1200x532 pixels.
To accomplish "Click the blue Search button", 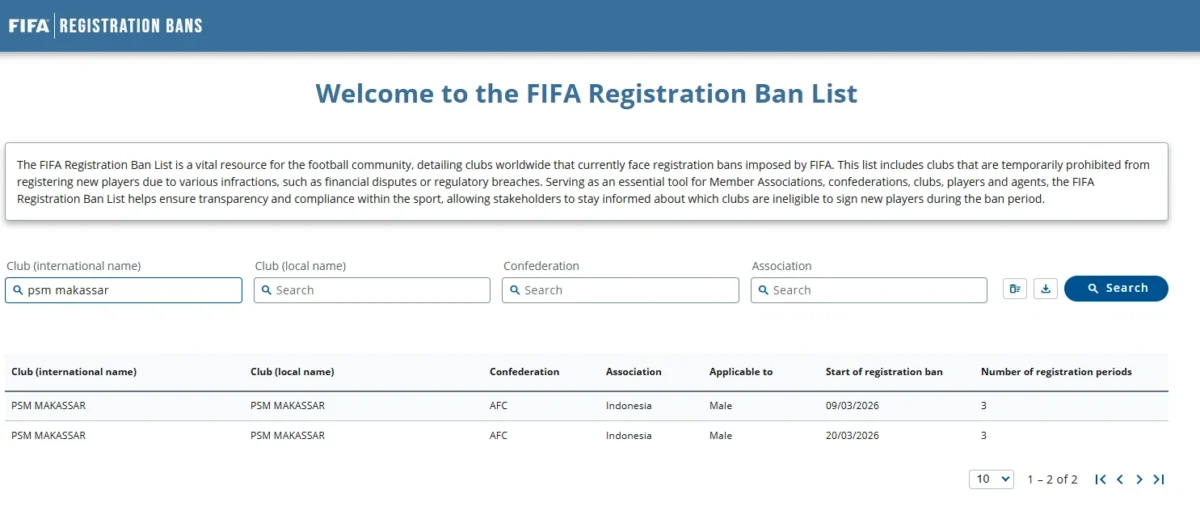I will pos(1116,288).
